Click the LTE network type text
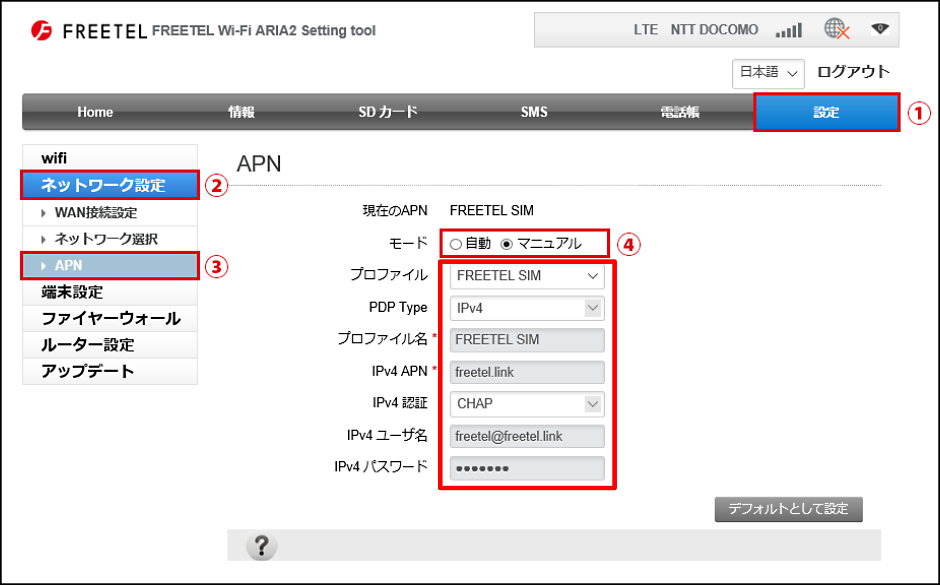This screenshot has height=586, width=940. 646,30
